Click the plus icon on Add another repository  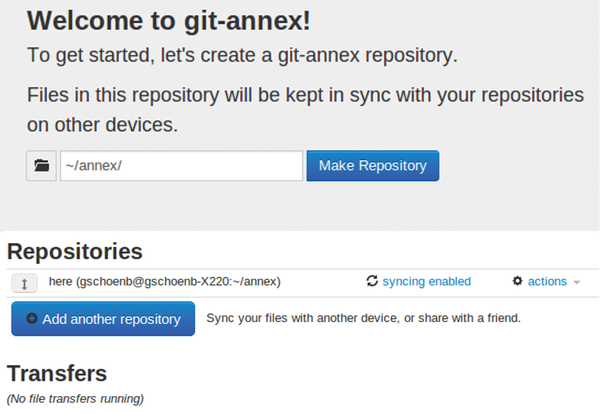pyautogui.click(x=32, y=318)
